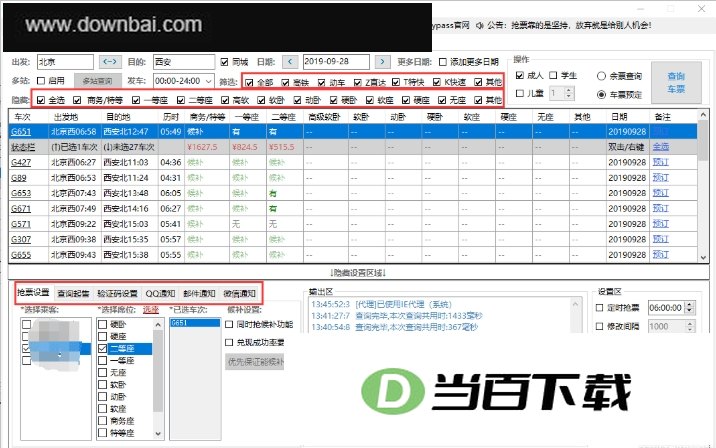The height and width of the screenshot is (448, 716).
Task: Click the 儿童 count stepper
Action: click(x=569, y=93)
